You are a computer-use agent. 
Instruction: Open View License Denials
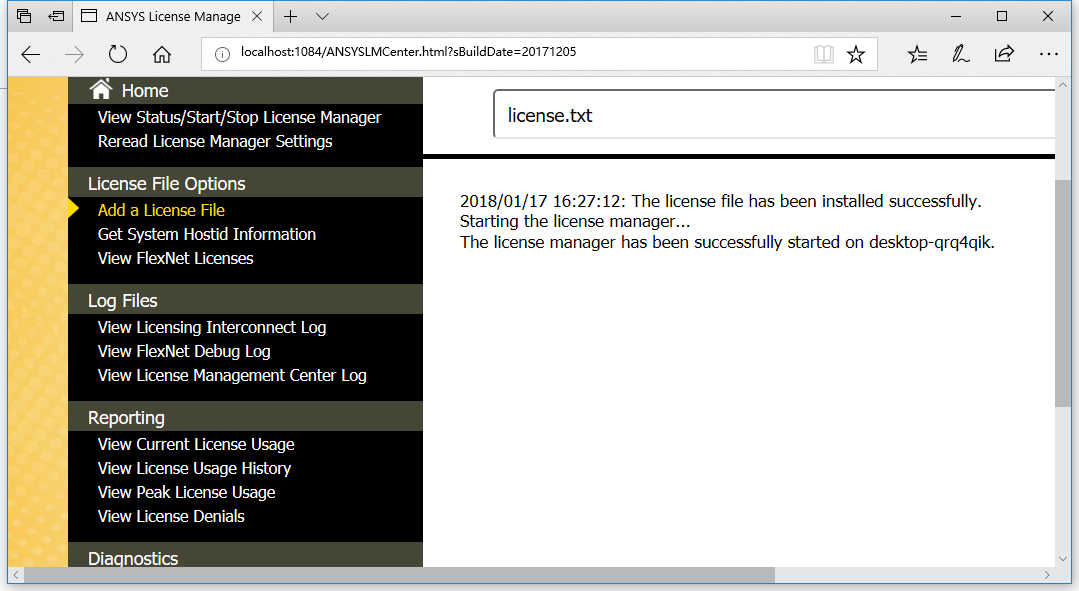pyautogui.click(x=171, y=517)
